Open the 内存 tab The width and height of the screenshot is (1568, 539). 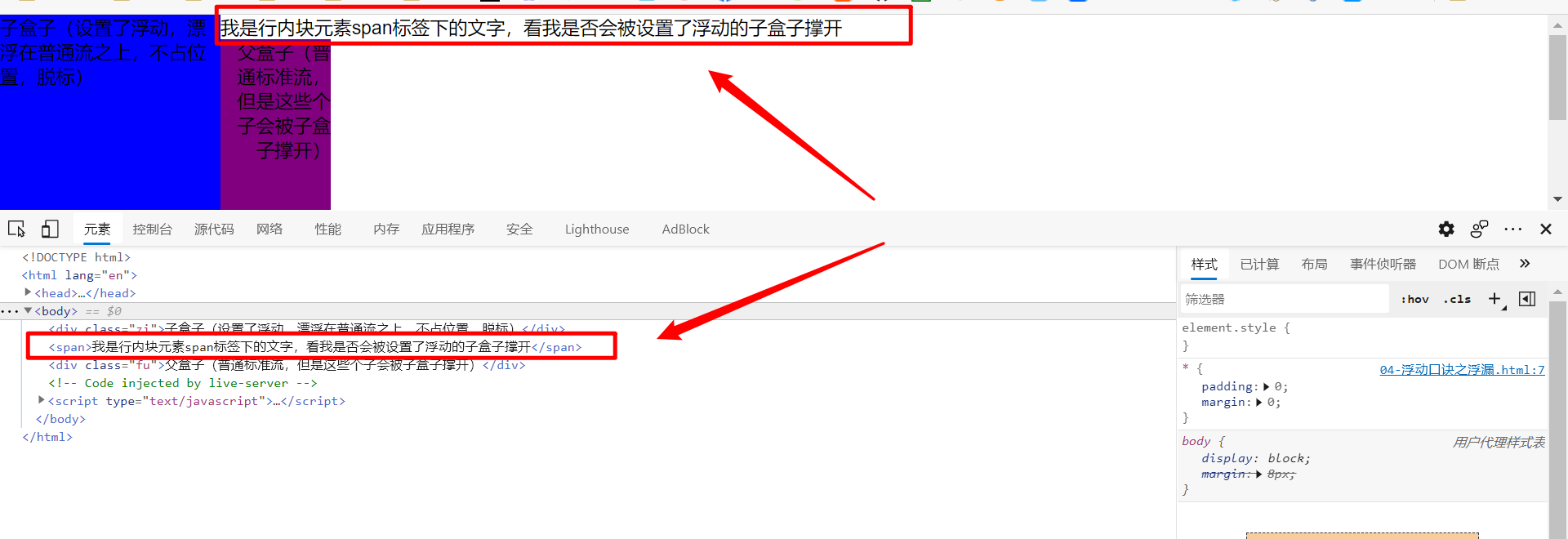tap(386, 229)
